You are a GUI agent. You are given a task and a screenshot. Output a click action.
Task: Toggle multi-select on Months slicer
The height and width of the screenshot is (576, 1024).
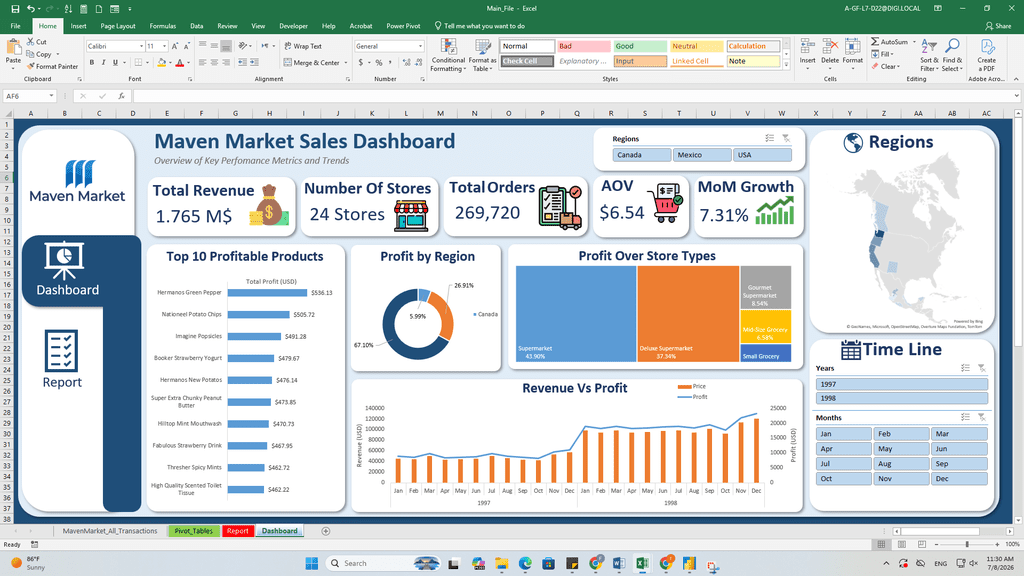tap(965, 417)
